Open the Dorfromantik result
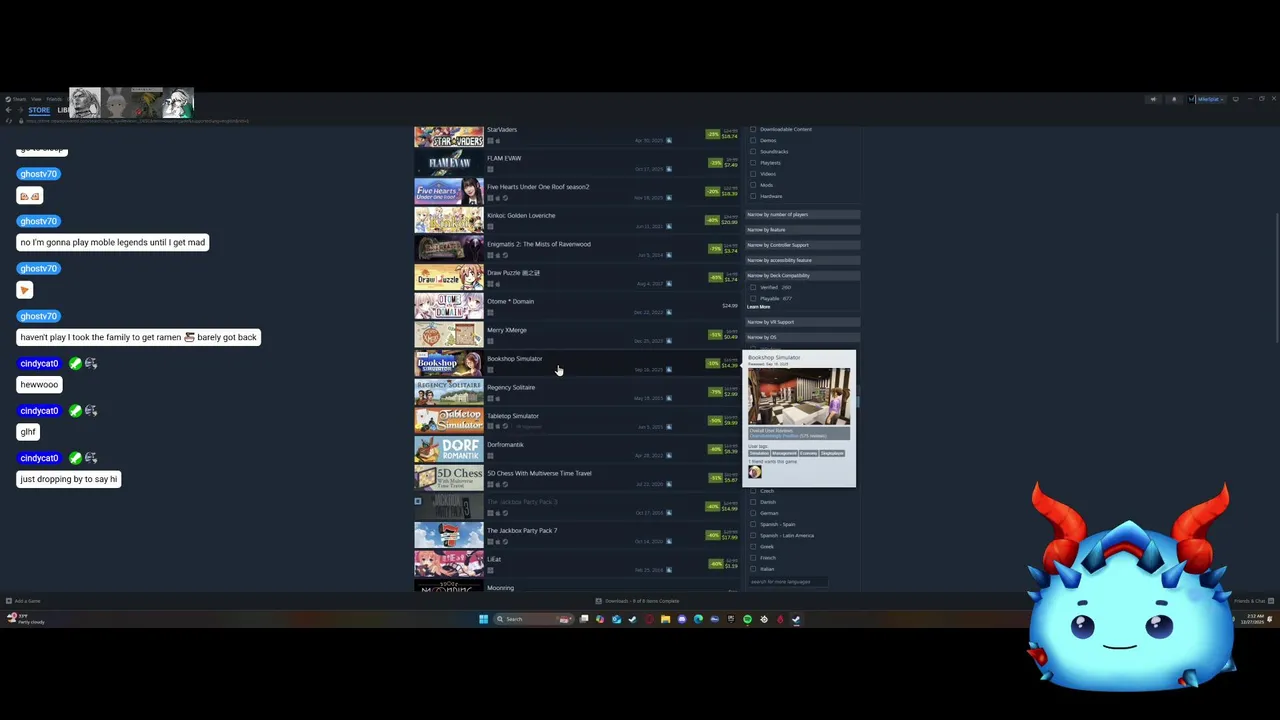Viewport: 1280px width, 720px height. click(578, 449)
